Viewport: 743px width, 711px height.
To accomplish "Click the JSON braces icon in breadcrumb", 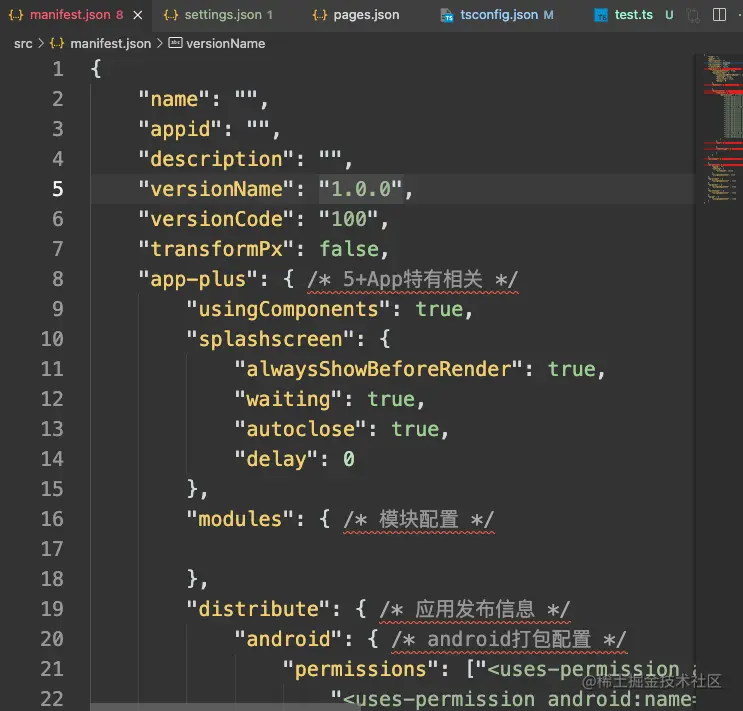I will (57, 44).
